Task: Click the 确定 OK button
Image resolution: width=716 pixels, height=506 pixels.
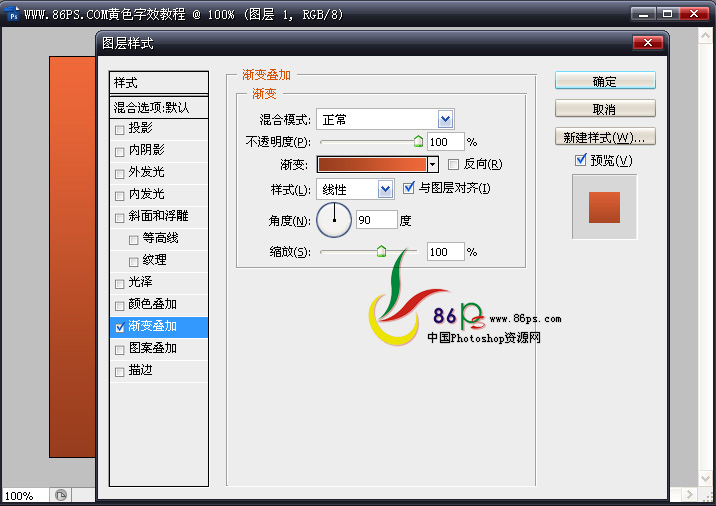Action: [605, 81]
